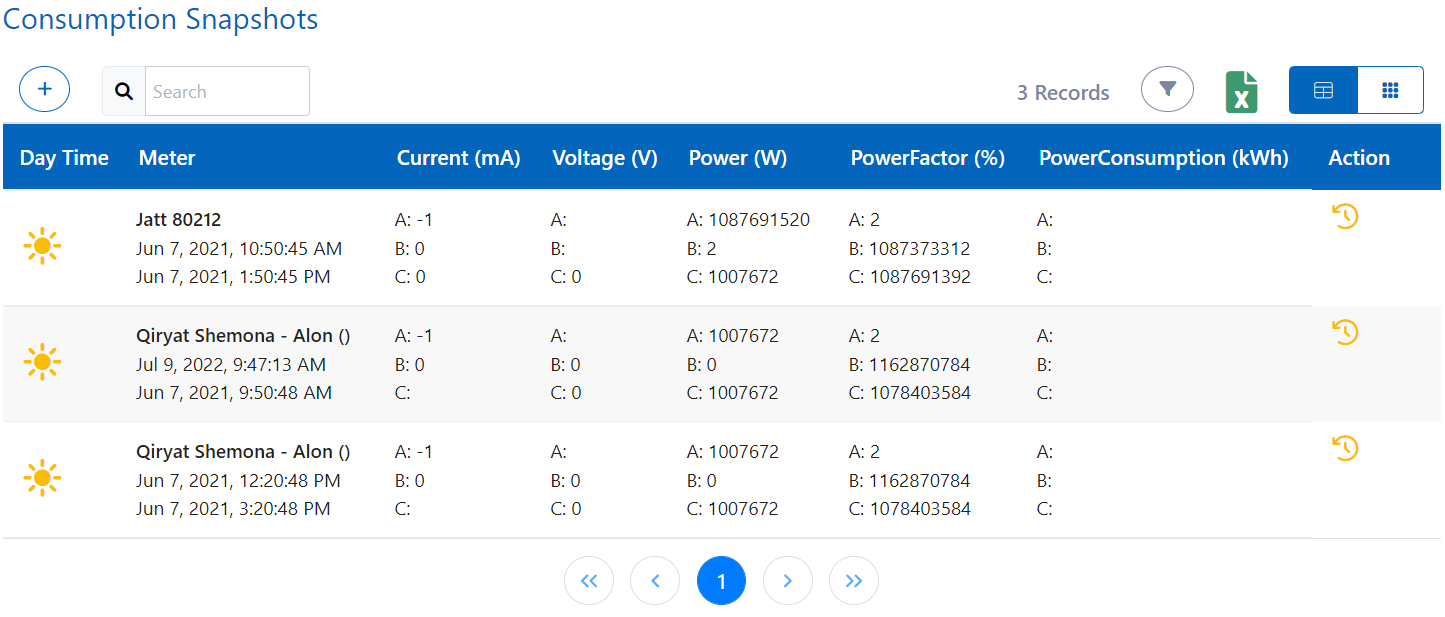Focus the Search input field
The image size is (1445, 617).
point(227,92)
